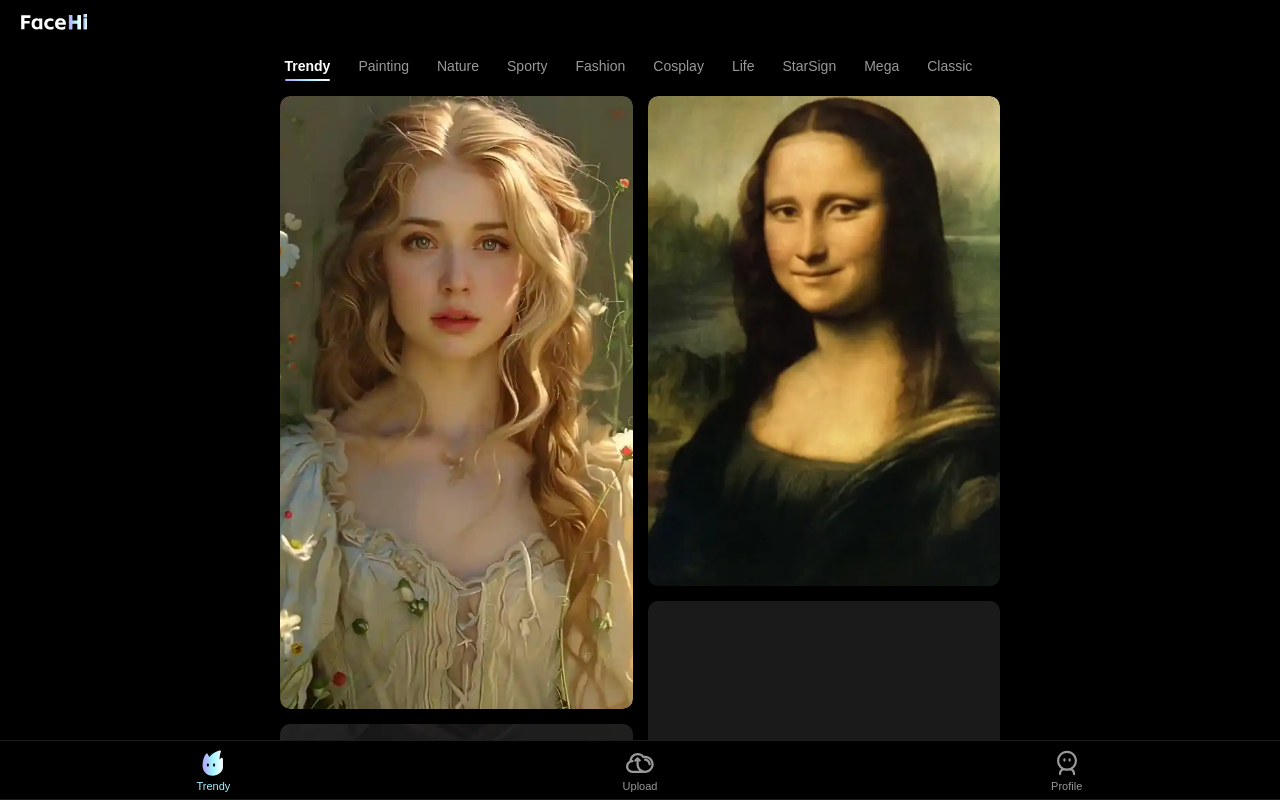Click the Trendy label in bottom navigation

click(213, 786)
